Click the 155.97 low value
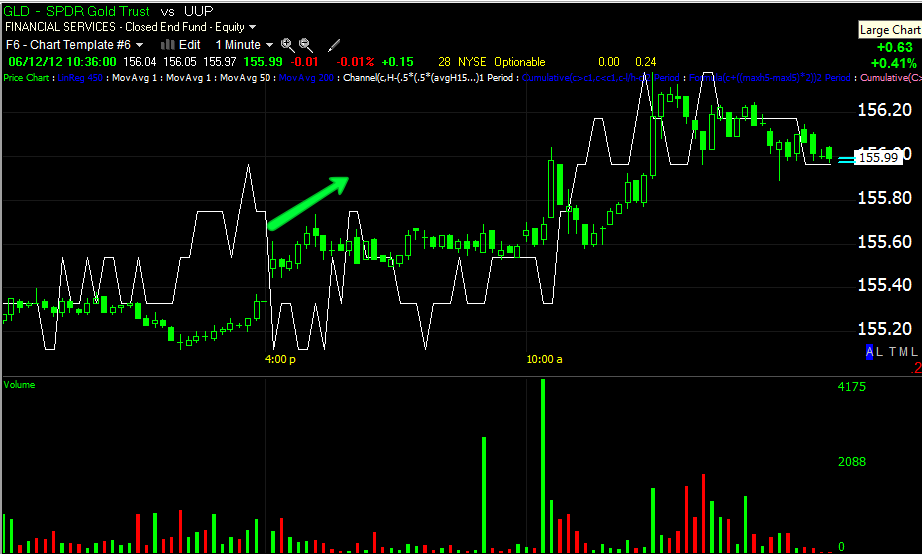Screen dimensions: 922x554 tap(220, 62)
